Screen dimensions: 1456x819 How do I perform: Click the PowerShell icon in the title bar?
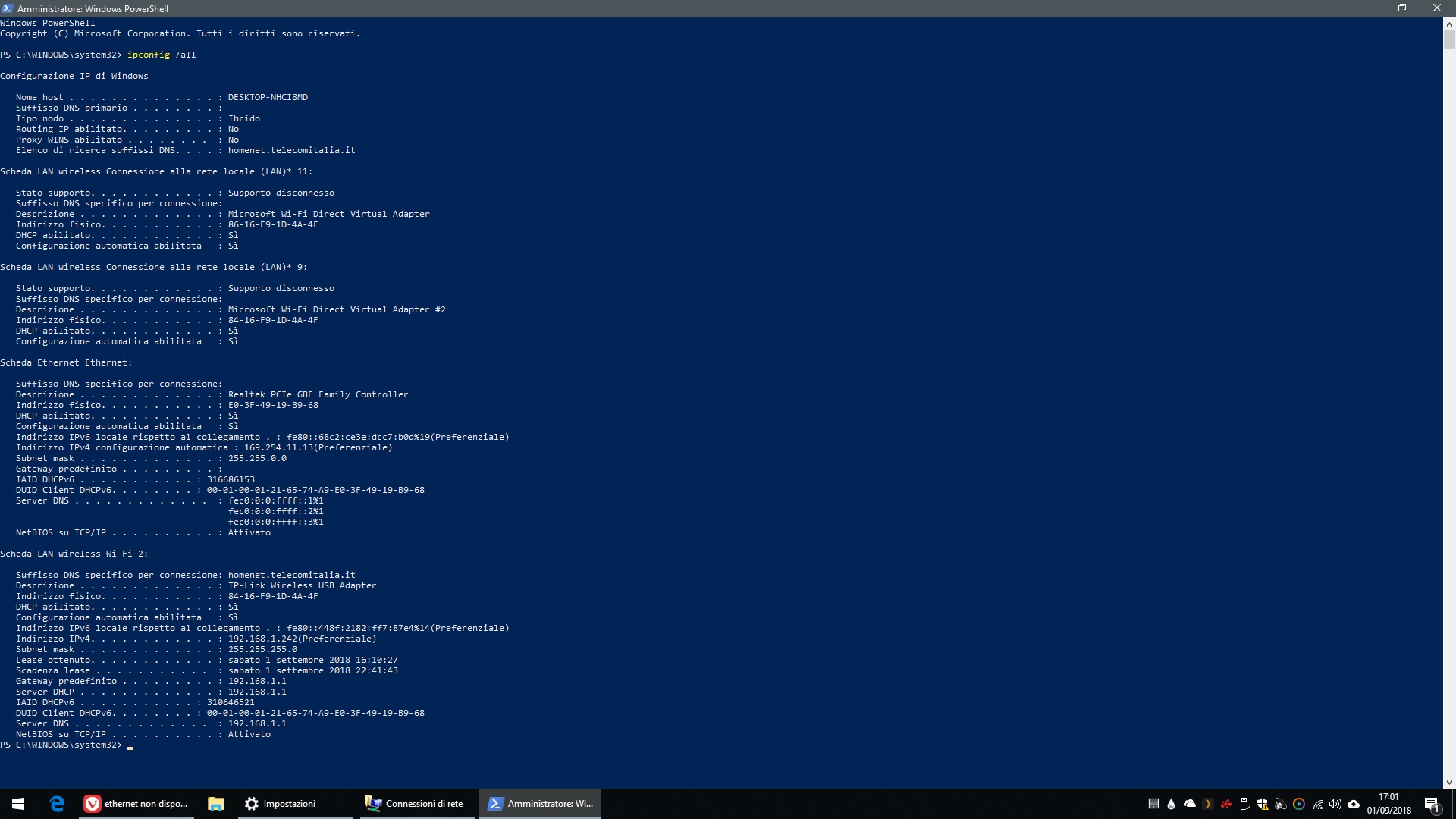pos(8,8)
